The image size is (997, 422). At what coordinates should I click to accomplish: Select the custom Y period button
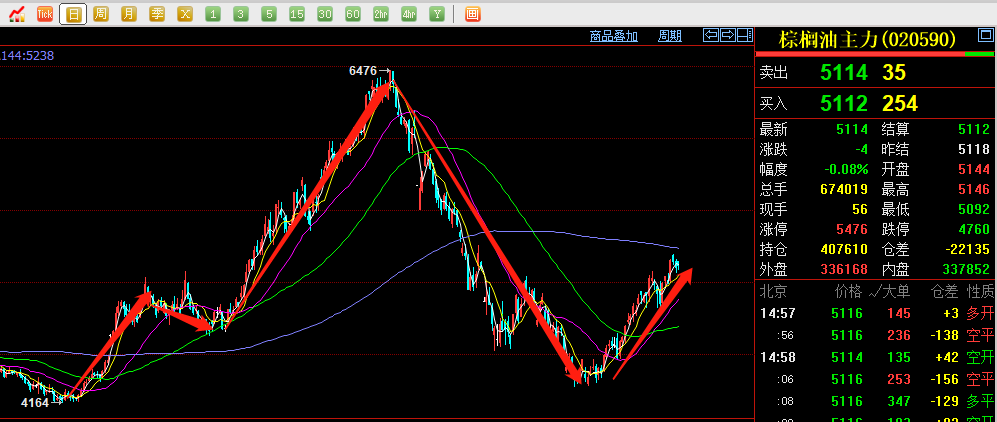click(x=437, y=13)
